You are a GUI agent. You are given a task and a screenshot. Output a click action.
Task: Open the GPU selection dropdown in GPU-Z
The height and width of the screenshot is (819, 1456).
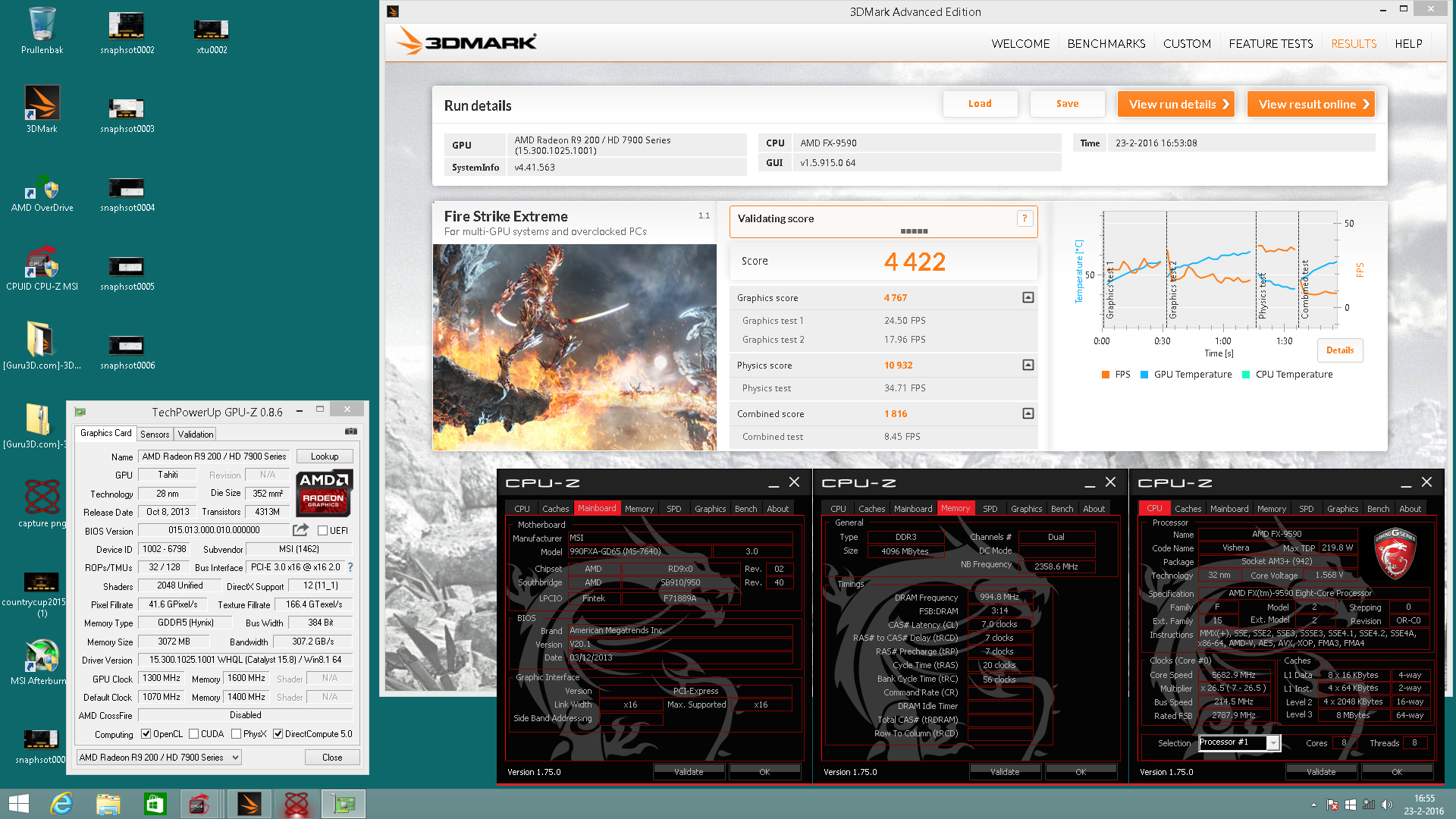point(159,757)
